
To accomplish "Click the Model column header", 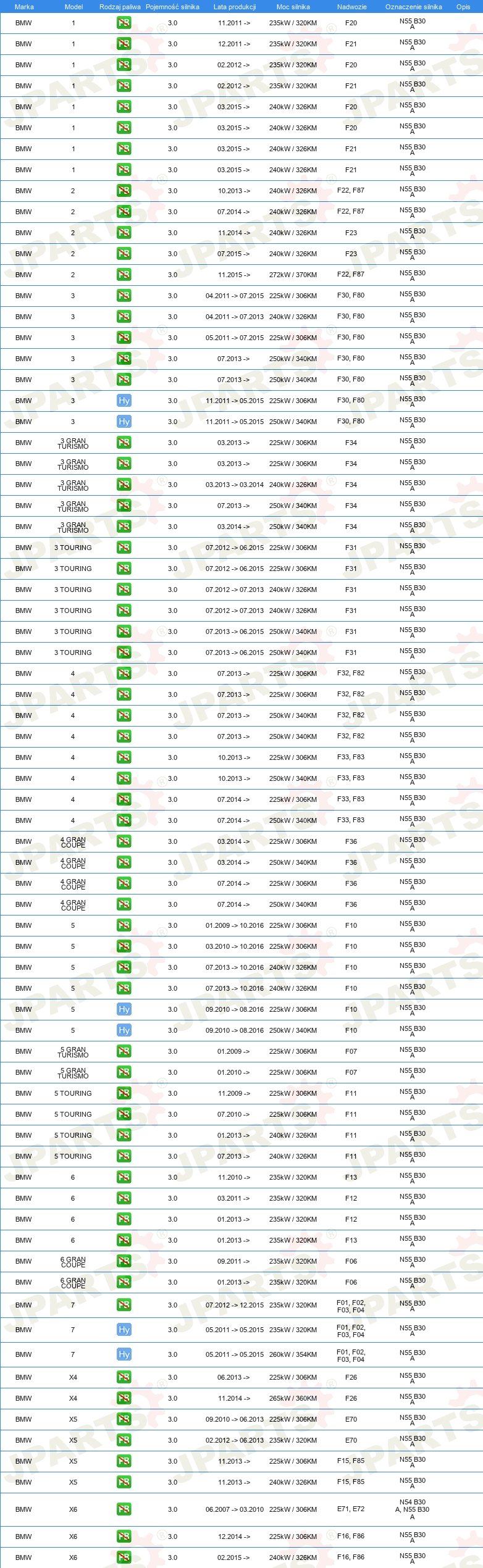I will pos(73,7).
